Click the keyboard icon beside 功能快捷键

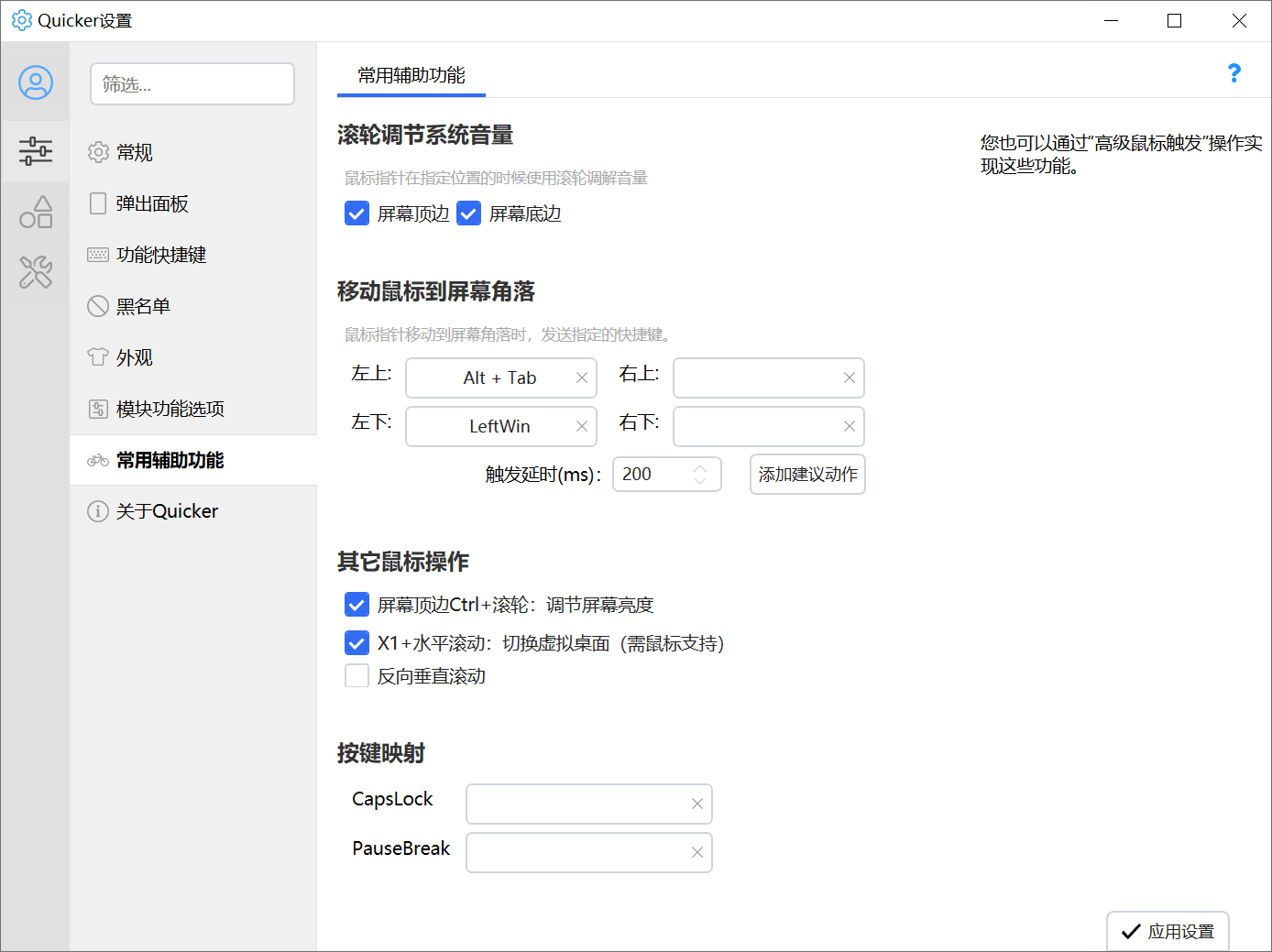click(x=98, y=255)
